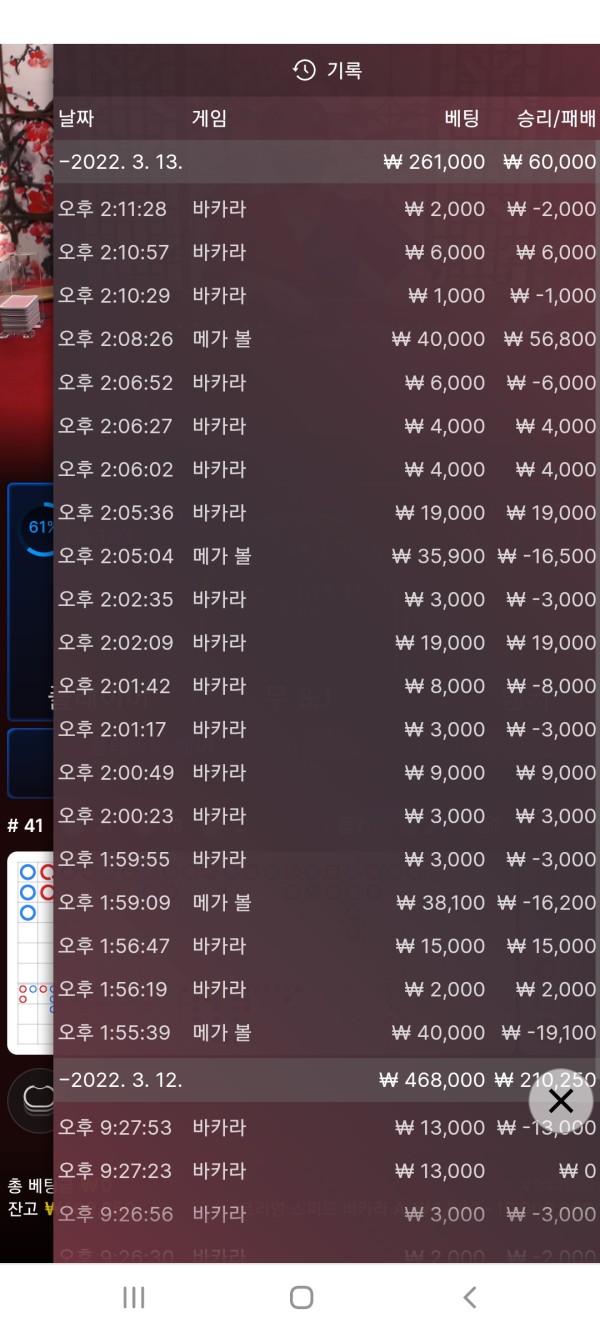600x1333 pixels.
Task: Select the 오후 1:55:39 메가 볼 row
Action: click(x=326, y=1032)
